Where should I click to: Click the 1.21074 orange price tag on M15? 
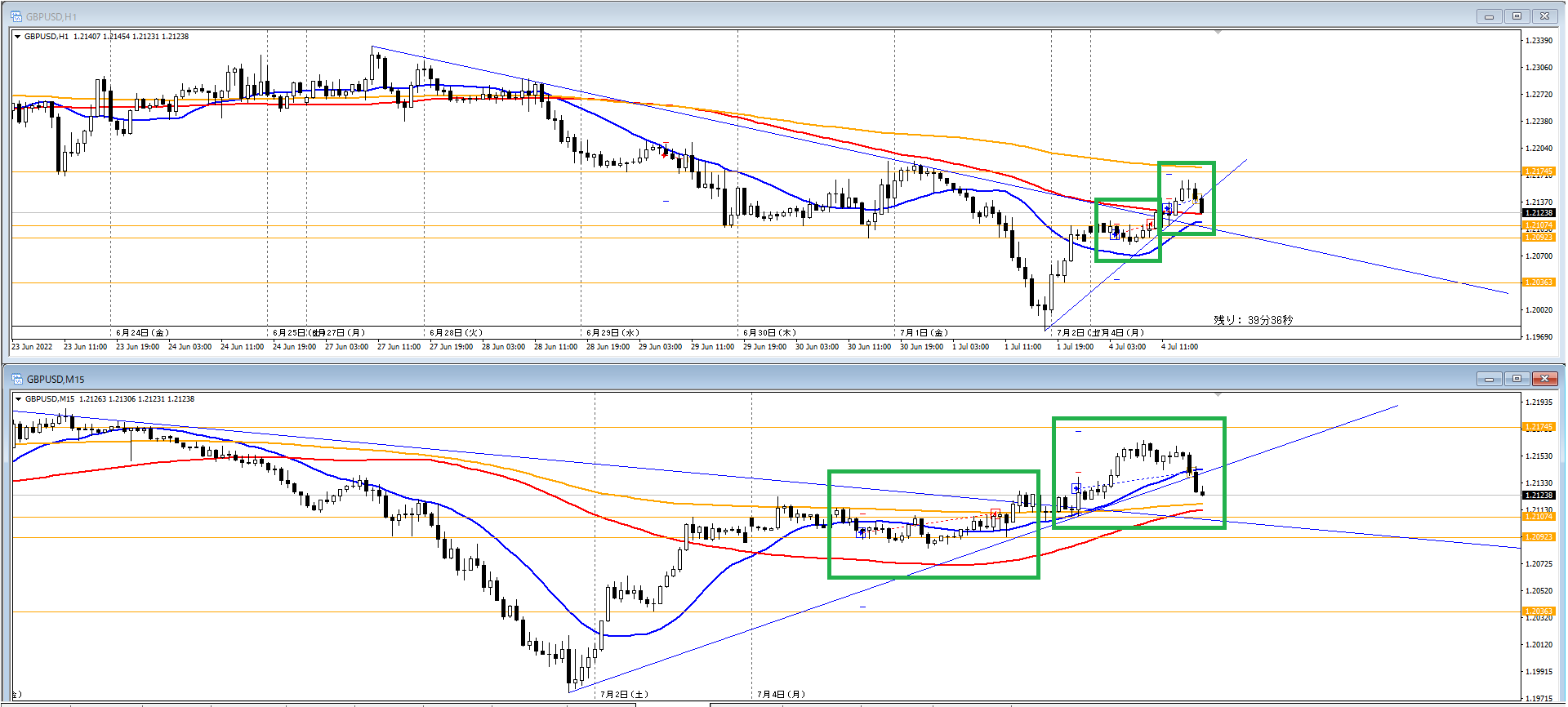point(1539,517)
